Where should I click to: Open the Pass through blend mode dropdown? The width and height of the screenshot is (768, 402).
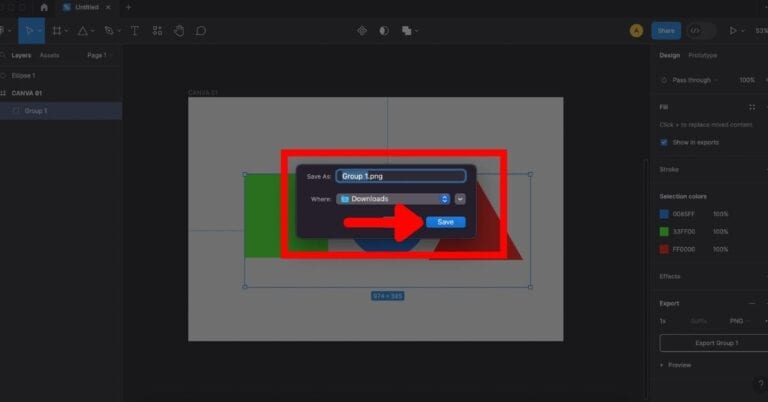pos(695,80)
